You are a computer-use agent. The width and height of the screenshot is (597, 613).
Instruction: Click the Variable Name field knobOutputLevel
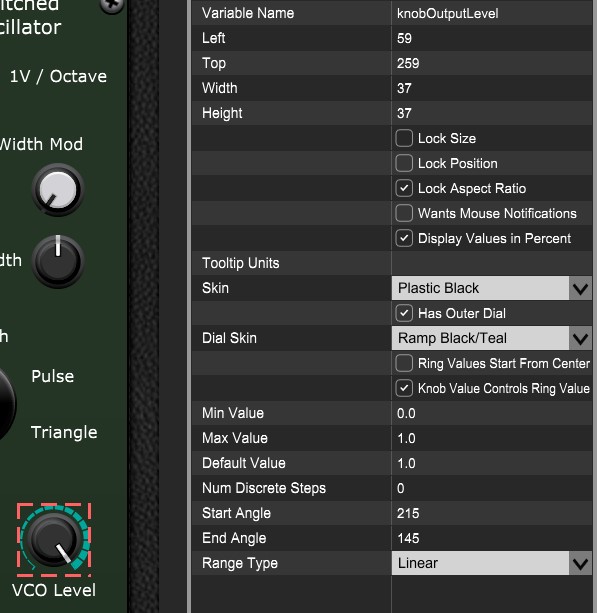point(491,13)
